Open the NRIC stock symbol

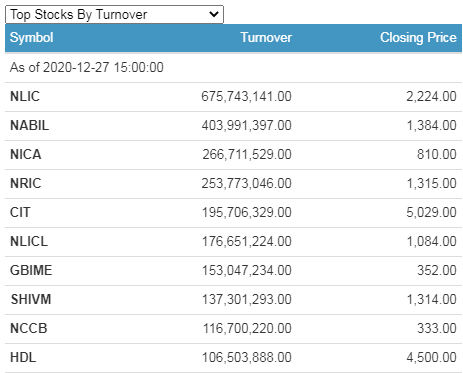25,184
